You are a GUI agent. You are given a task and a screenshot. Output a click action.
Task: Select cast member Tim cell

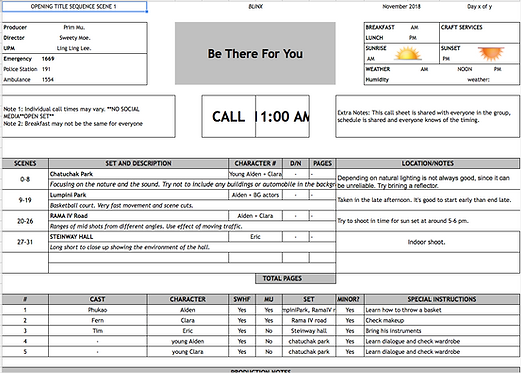pos(98,331)
